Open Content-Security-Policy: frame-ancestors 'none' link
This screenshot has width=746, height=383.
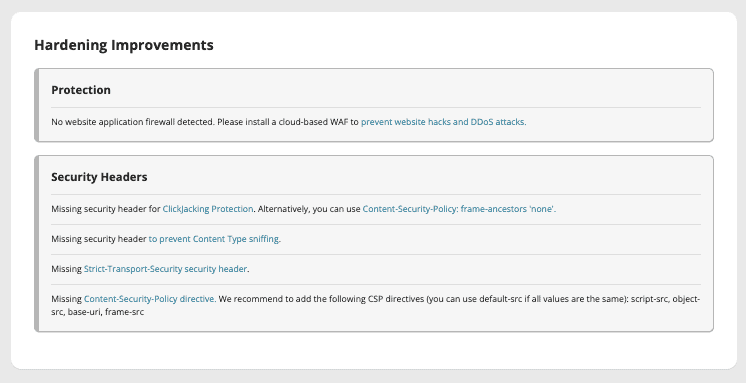pos(459,209)
